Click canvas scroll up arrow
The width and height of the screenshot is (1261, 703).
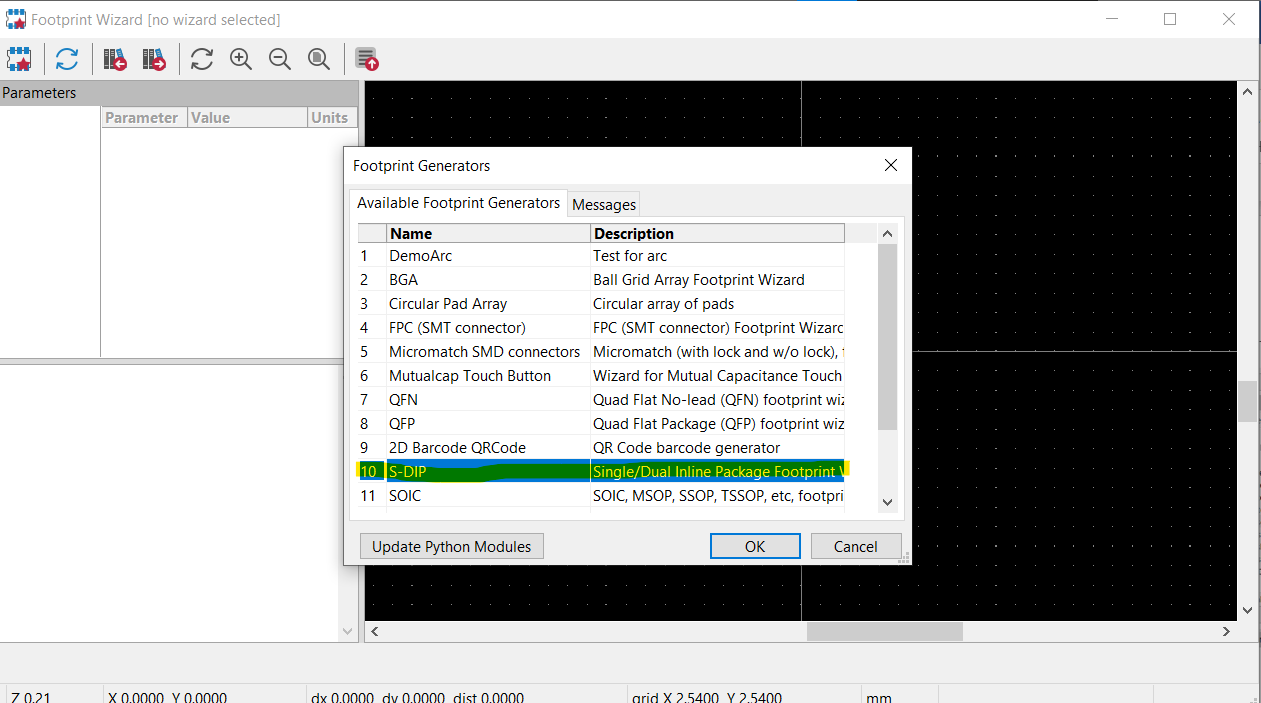[1247, 91]
